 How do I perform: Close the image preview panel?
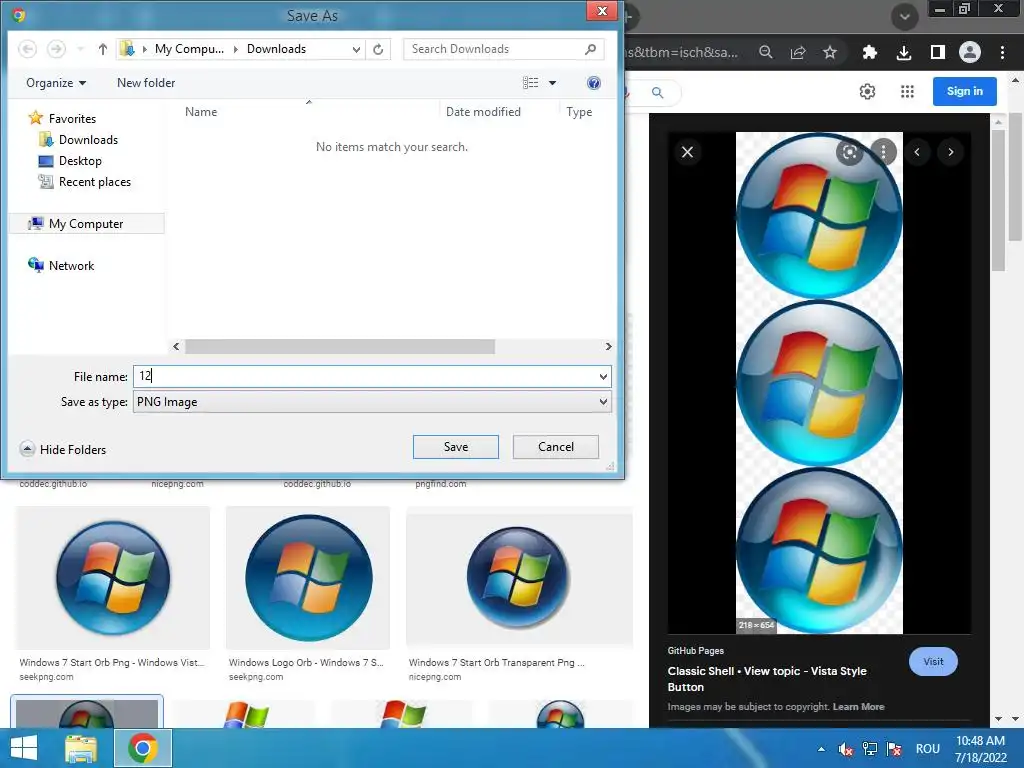(x=688, y=152)
